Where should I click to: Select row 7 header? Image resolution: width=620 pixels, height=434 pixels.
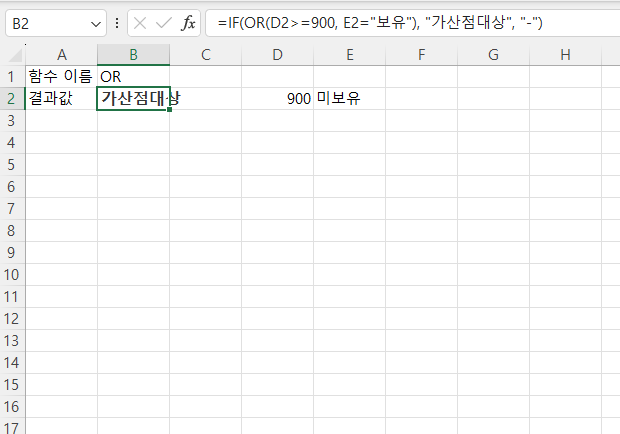pyautogui.click(x=12, y=209)
